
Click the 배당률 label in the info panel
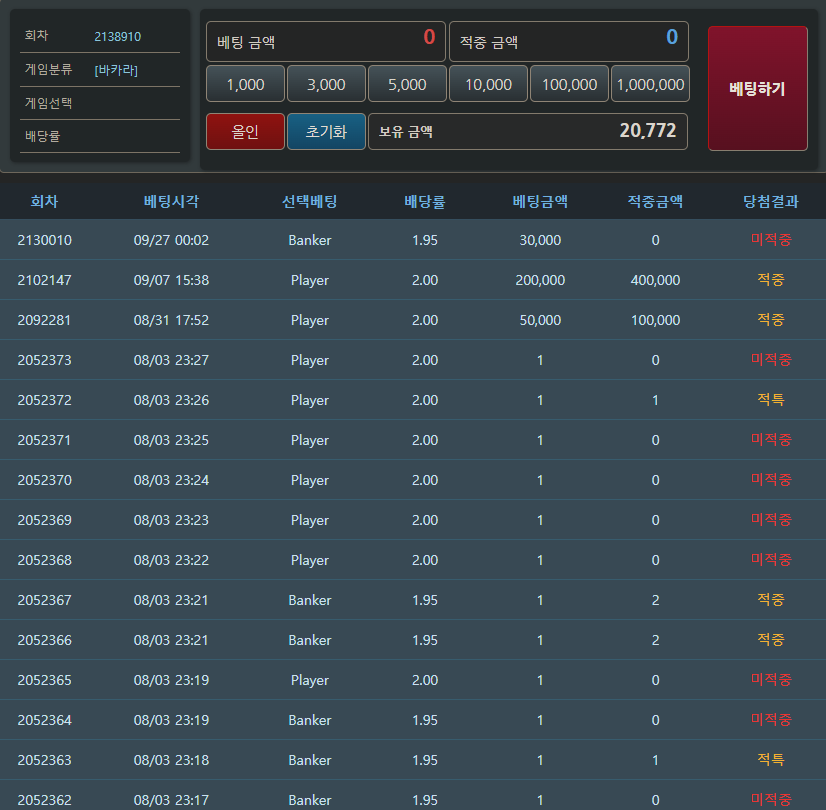click(x=43, y=136)
